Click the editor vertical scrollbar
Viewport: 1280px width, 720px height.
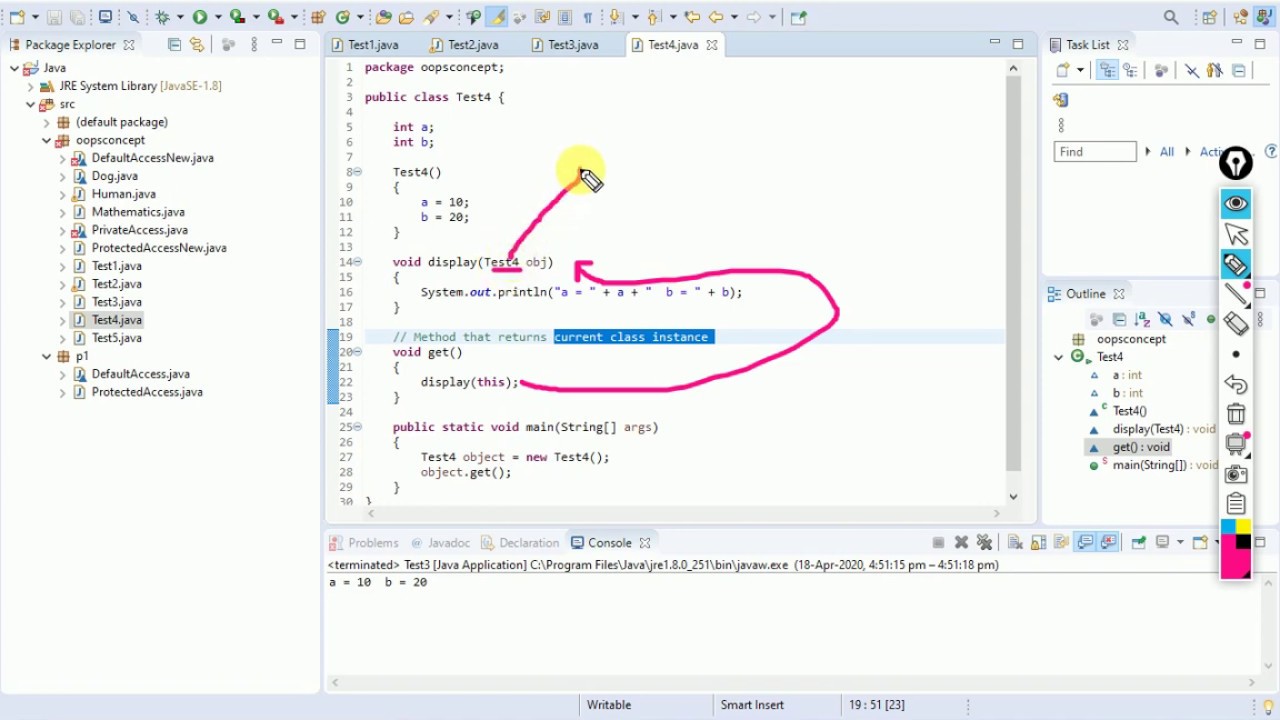(1013, 273)
